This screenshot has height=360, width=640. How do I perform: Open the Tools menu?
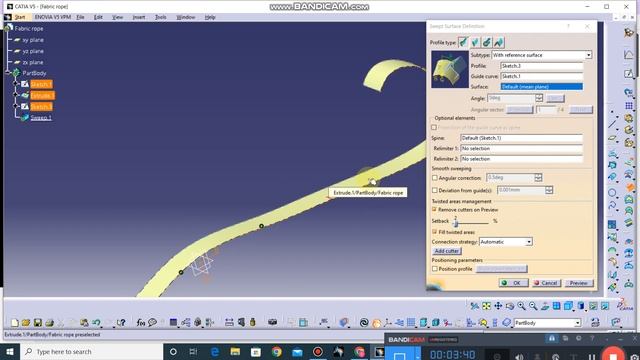point(160,17)
